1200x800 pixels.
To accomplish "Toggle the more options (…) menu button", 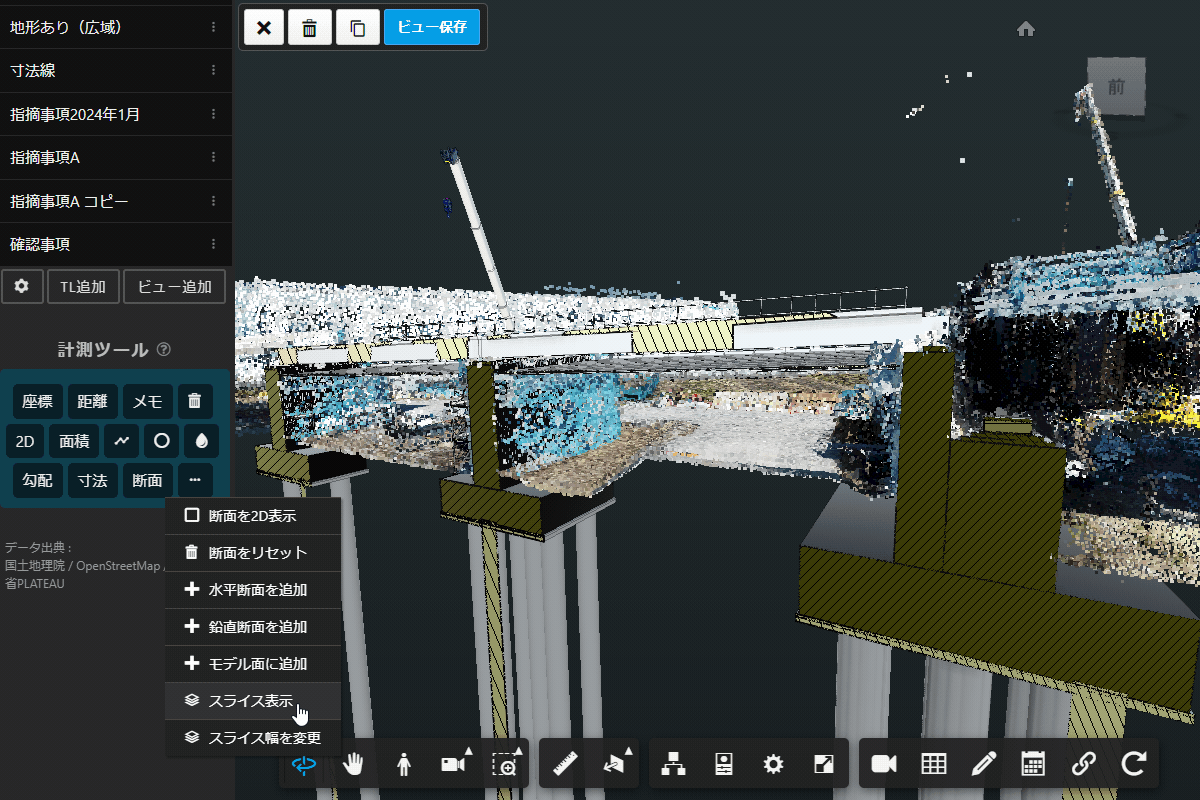I will point(195,480).
